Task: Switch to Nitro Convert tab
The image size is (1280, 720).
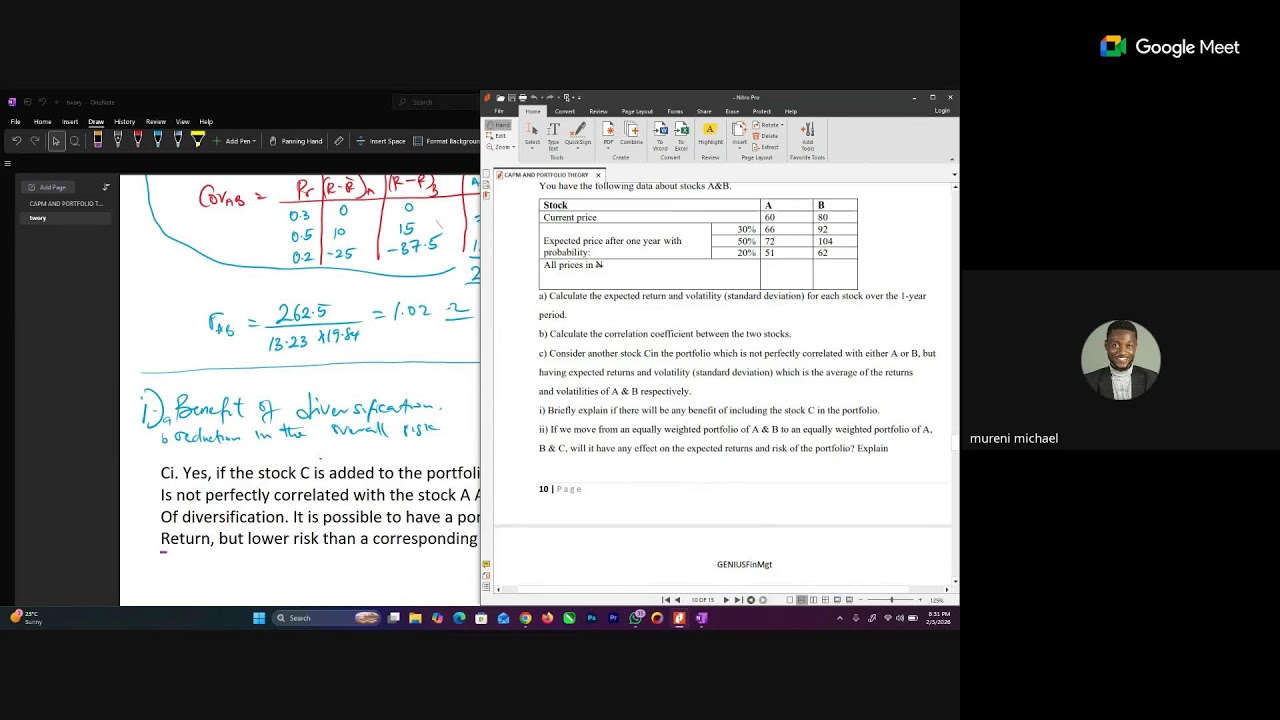Action: tap(565, 111)
